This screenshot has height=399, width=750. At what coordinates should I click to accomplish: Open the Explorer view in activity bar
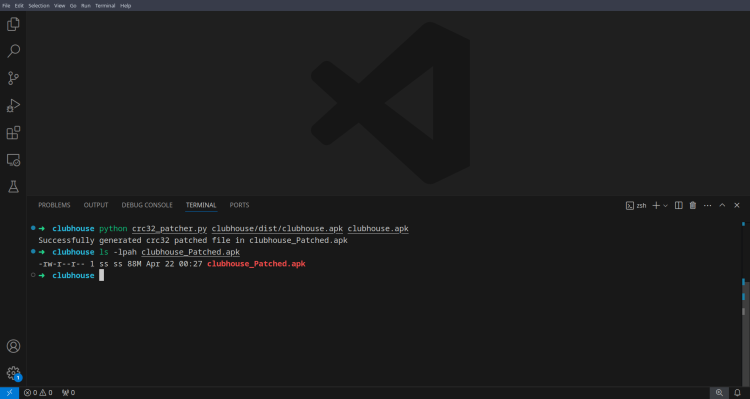point(13,24)
